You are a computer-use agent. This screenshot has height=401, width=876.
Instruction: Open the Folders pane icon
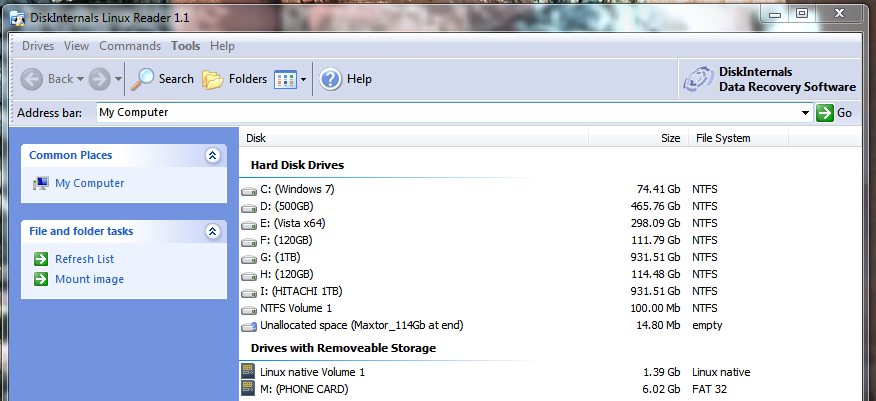(212, 79)
